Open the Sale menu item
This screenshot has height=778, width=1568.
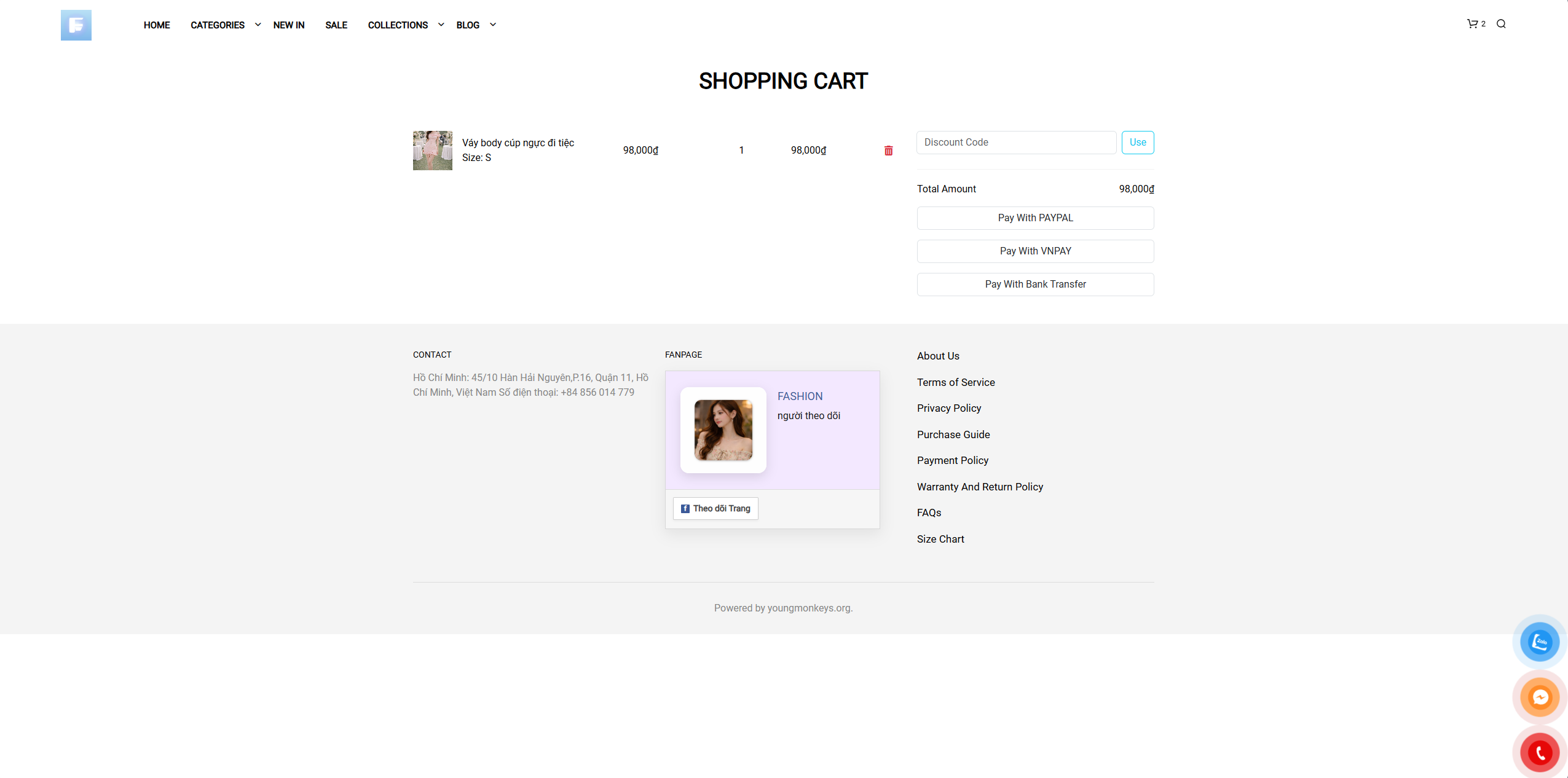point(336,25)
